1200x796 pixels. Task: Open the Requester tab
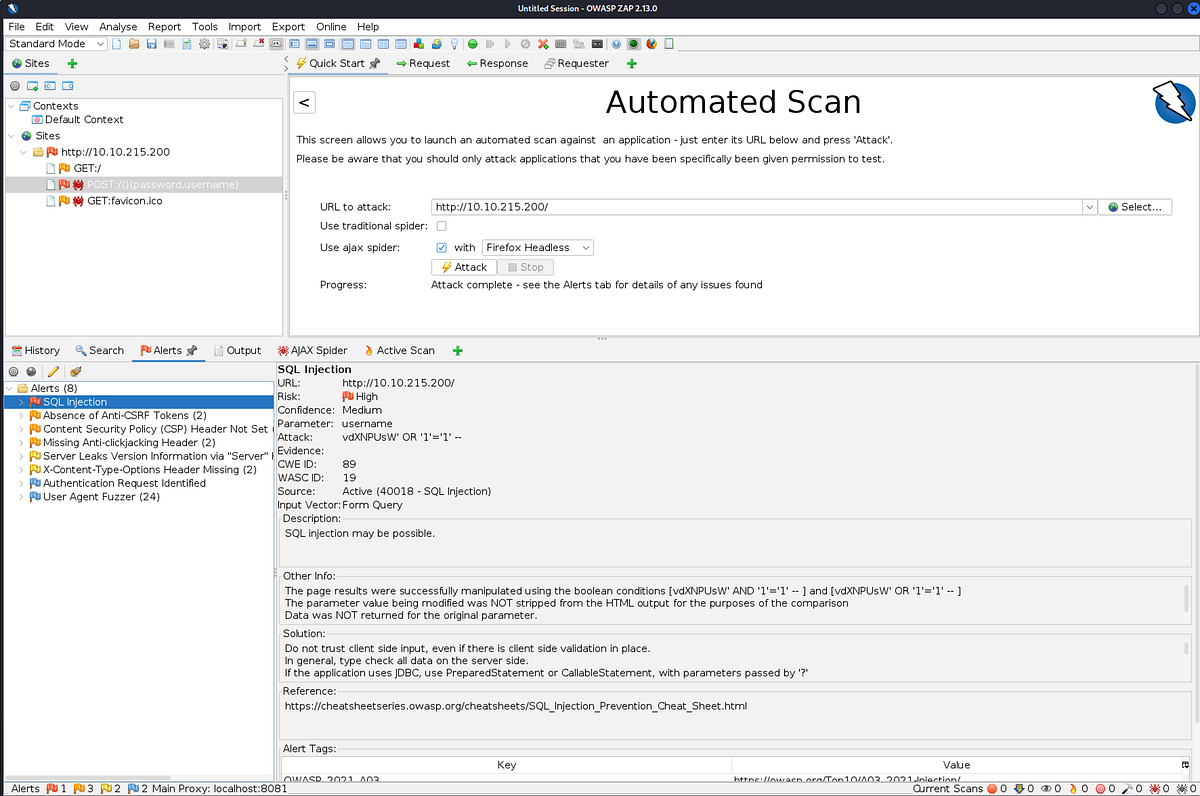click(576, 63)
